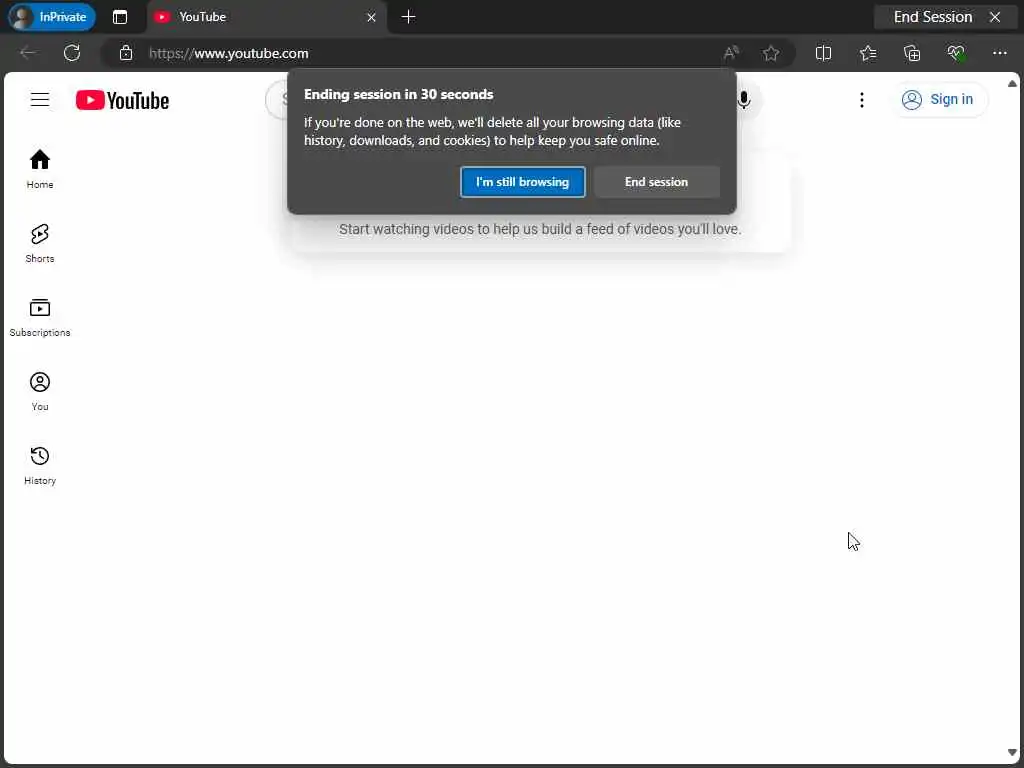Viewport: 1024px width, 768px height.
Task: Click 'Start watching videos' message text
Action: [540, 229]
